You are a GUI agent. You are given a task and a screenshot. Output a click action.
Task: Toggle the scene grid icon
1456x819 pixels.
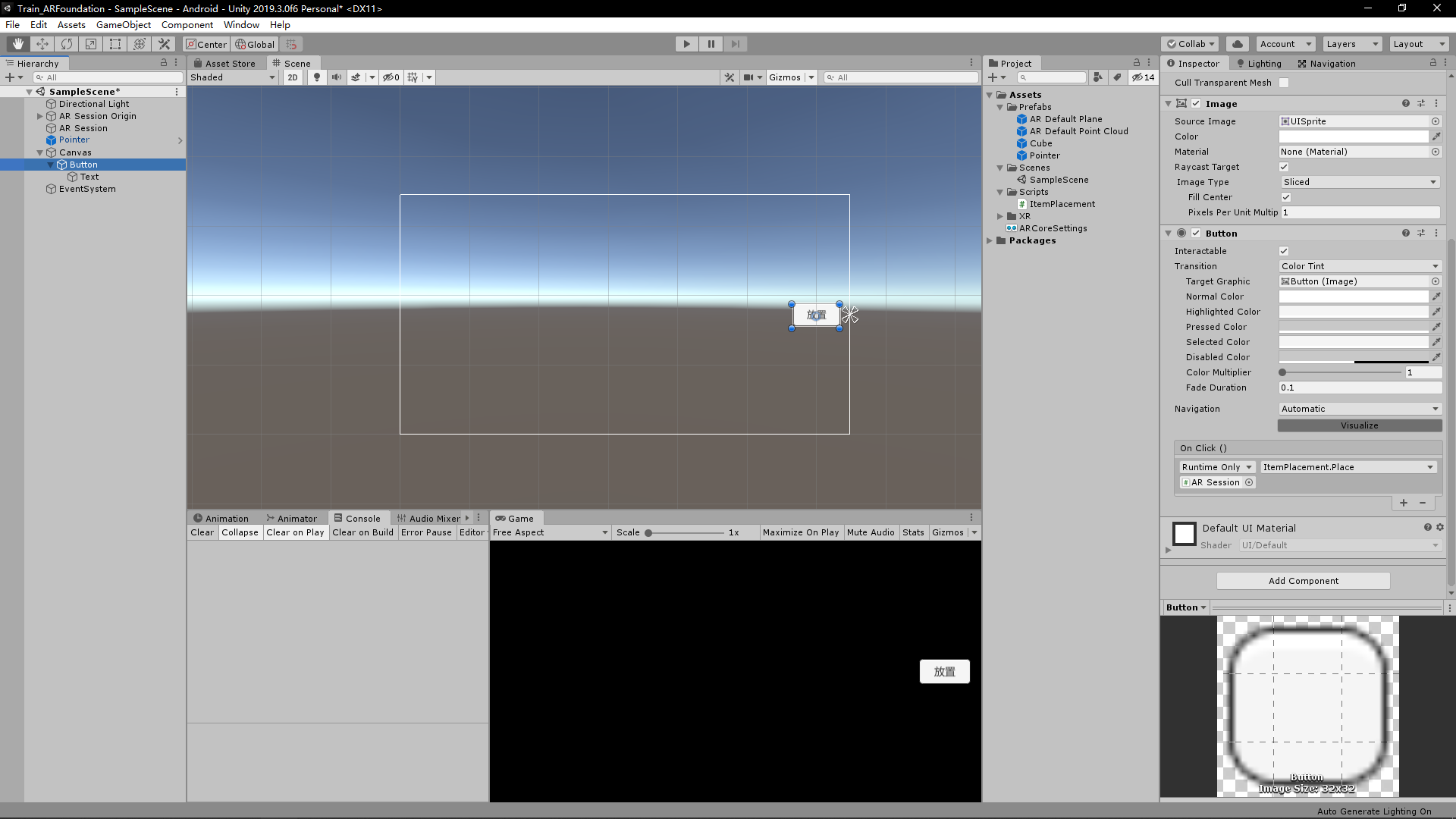(413, 77)
